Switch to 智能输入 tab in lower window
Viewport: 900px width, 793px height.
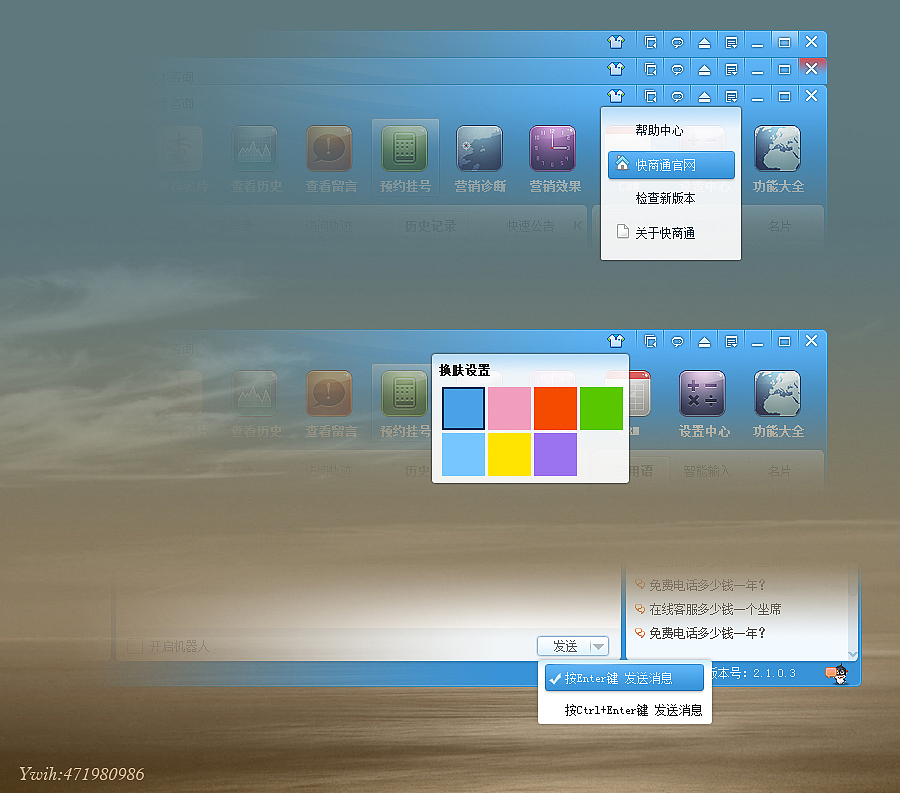[x=707, y=471]
